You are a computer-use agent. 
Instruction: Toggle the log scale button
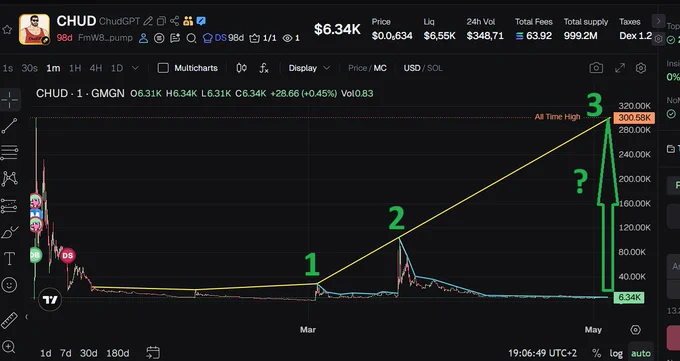click(x=616, y=354)
